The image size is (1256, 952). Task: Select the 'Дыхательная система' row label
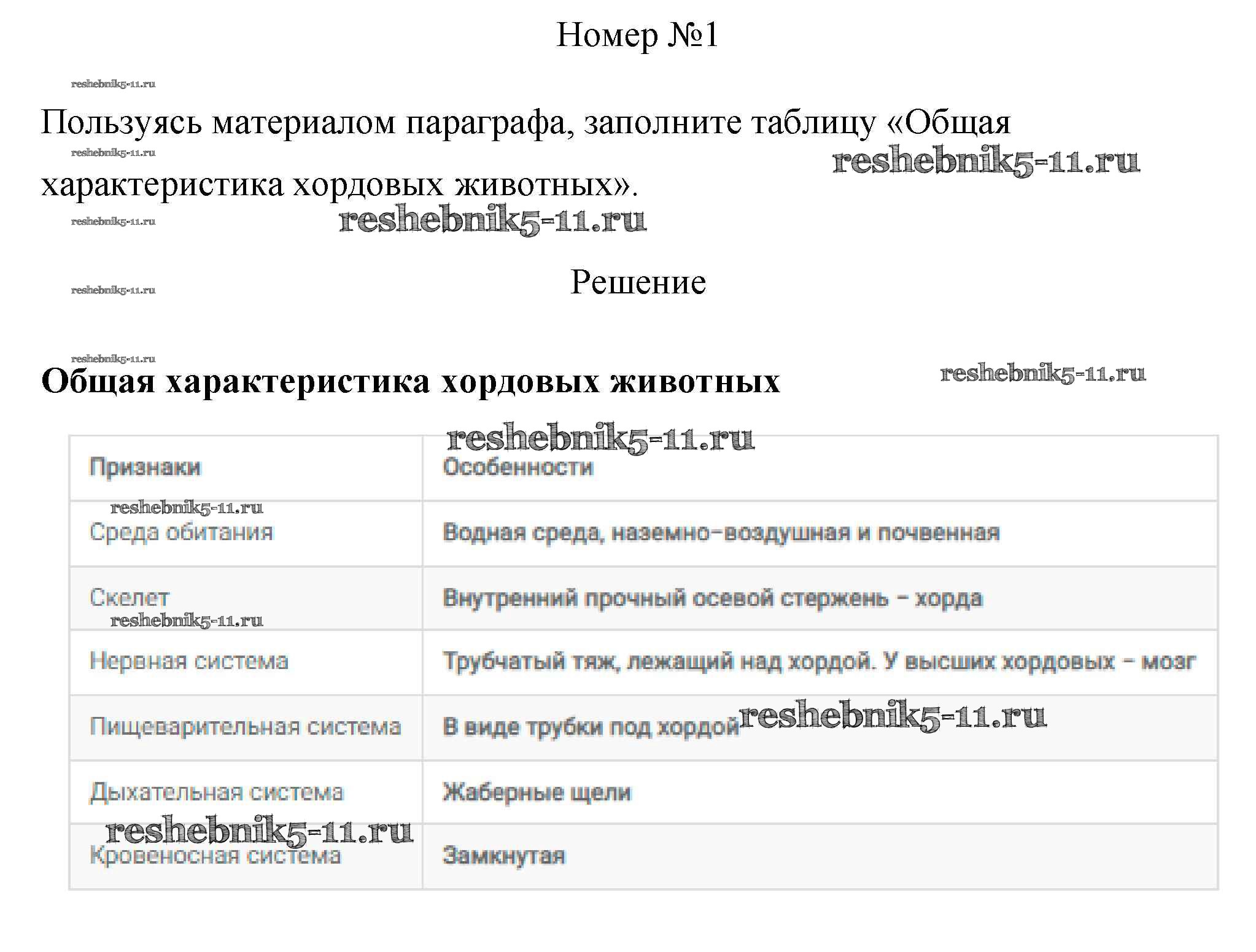tap(216, 792)
